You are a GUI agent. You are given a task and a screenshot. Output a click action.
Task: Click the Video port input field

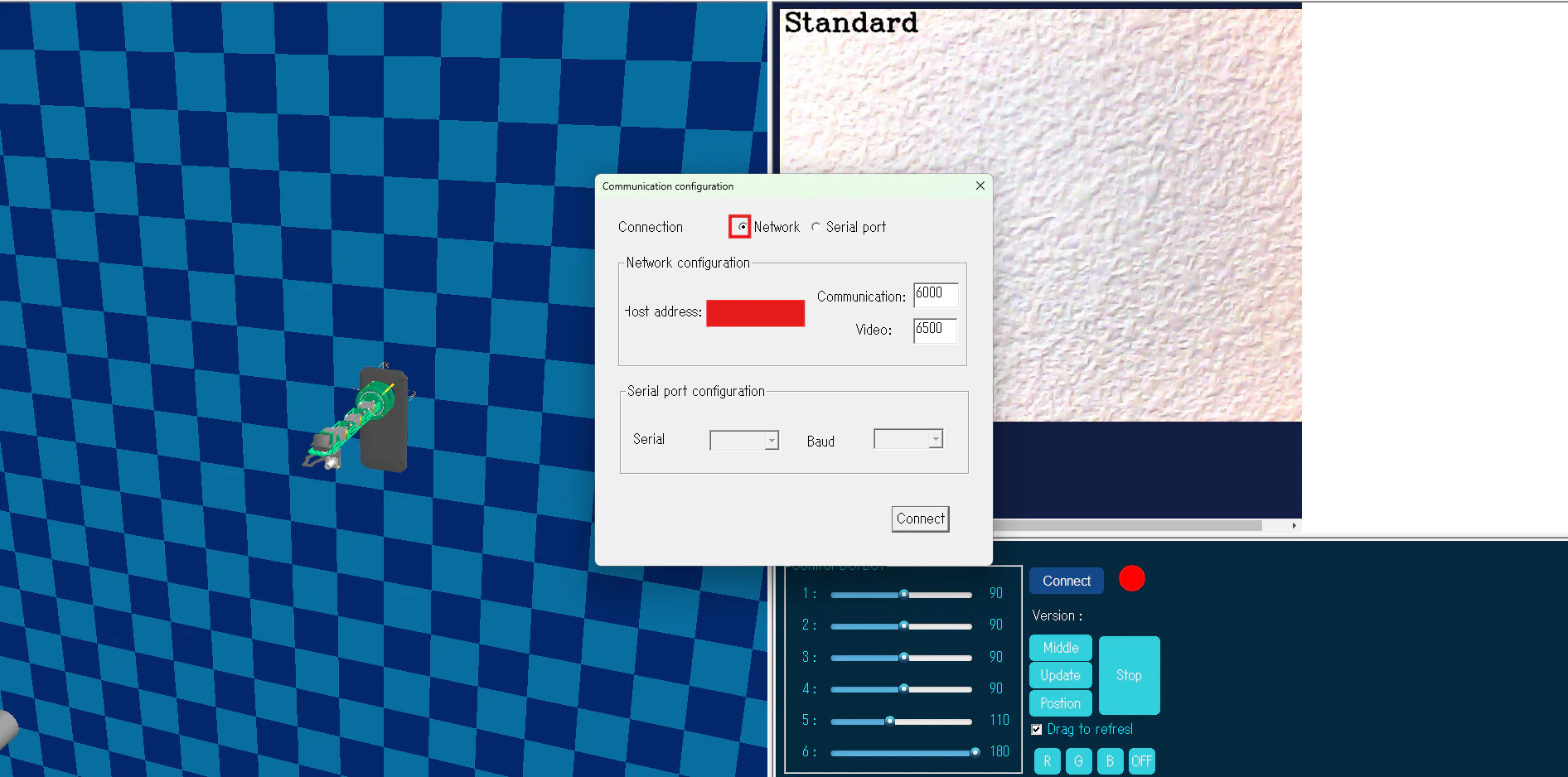(936, 331)
